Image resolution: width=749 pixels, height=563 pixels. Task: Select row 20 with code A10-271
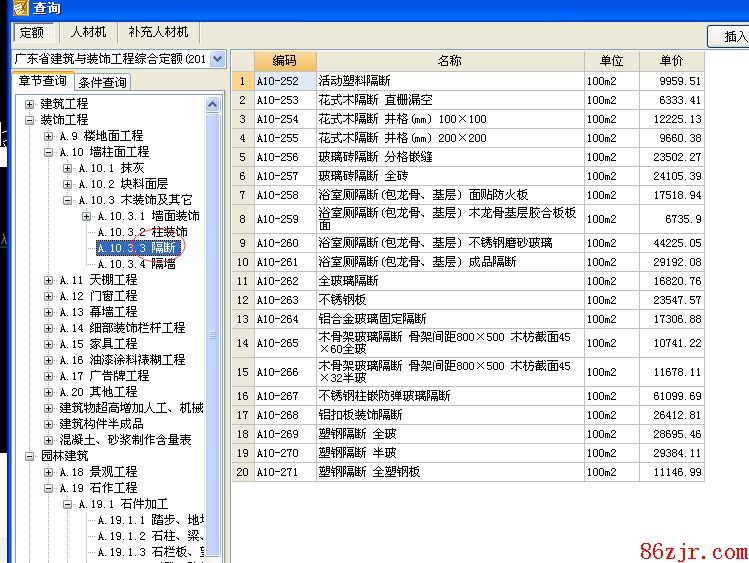[x=450, y=472]
